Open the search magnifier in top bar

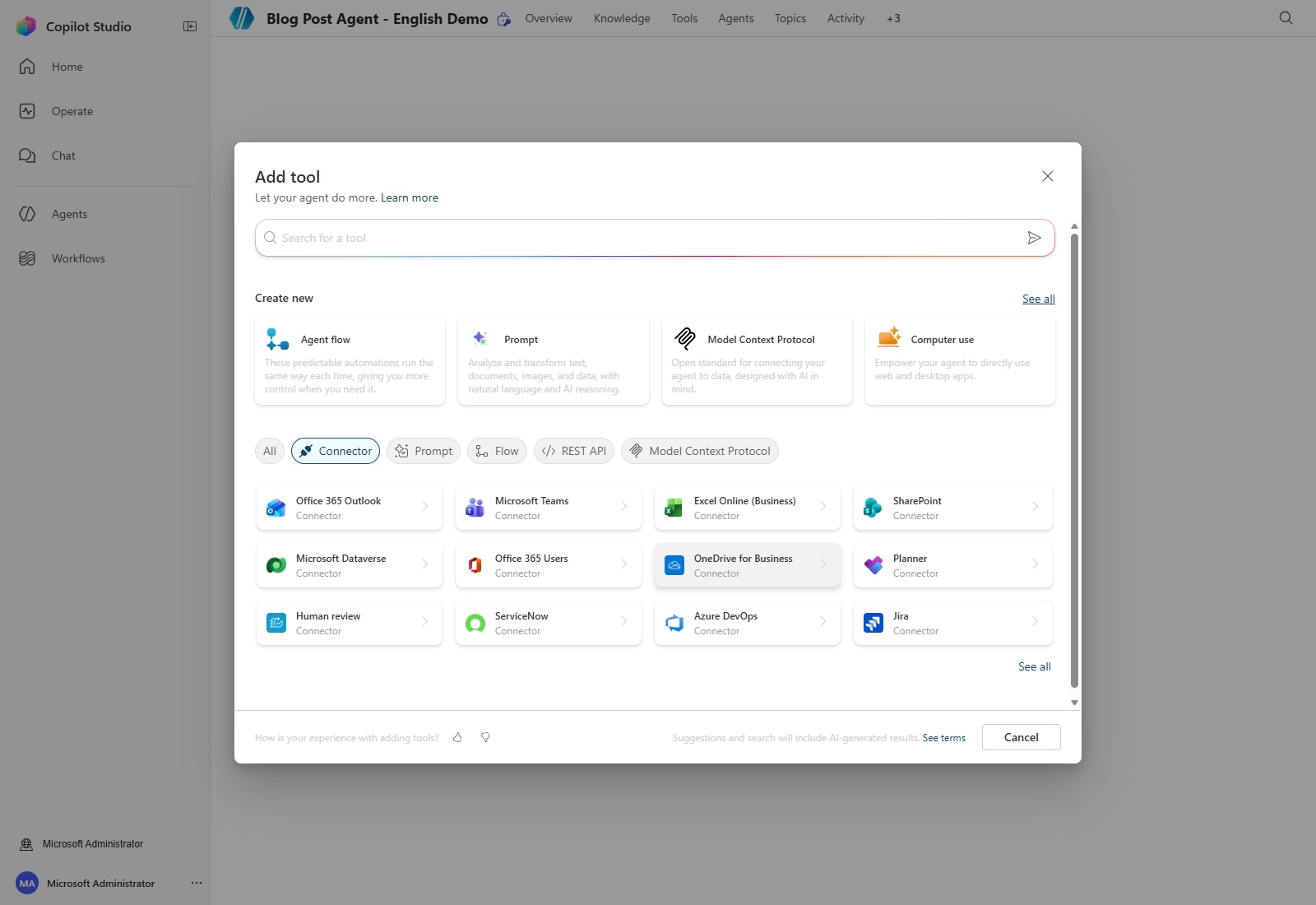point(1286,18)
